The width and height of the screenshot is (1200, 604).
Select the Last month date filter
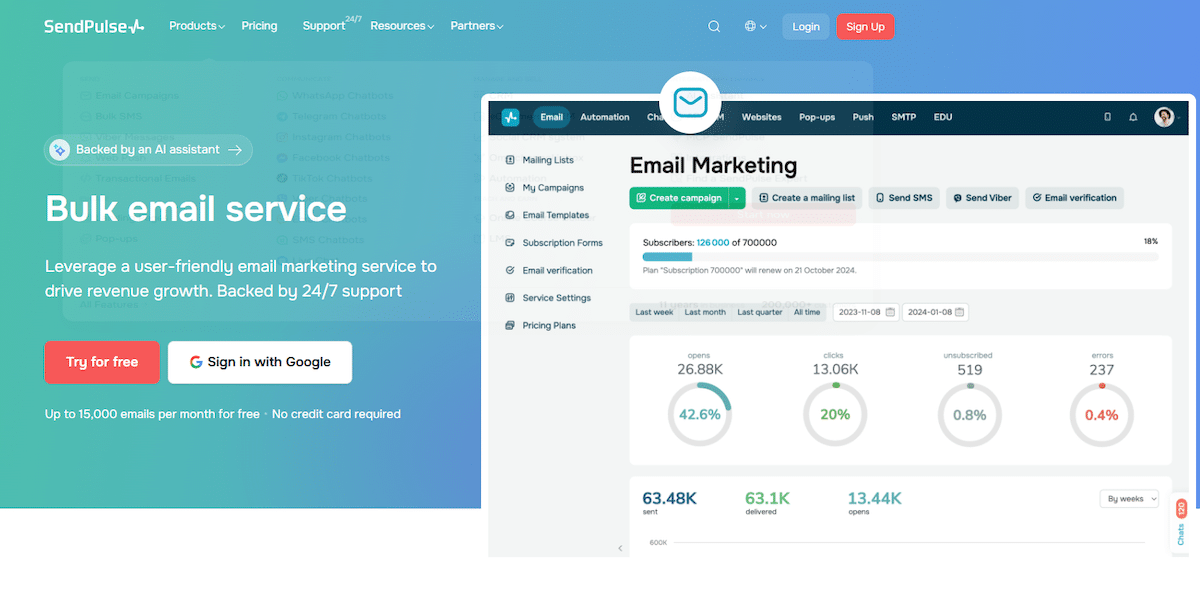pyautogui.click(x=705, y=312)
